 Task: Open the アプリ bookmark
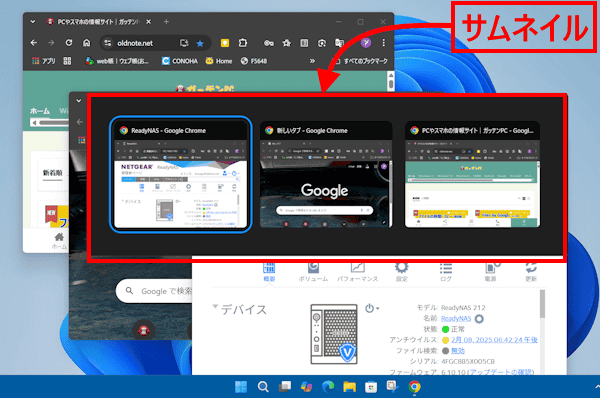[x=44, y=61]
